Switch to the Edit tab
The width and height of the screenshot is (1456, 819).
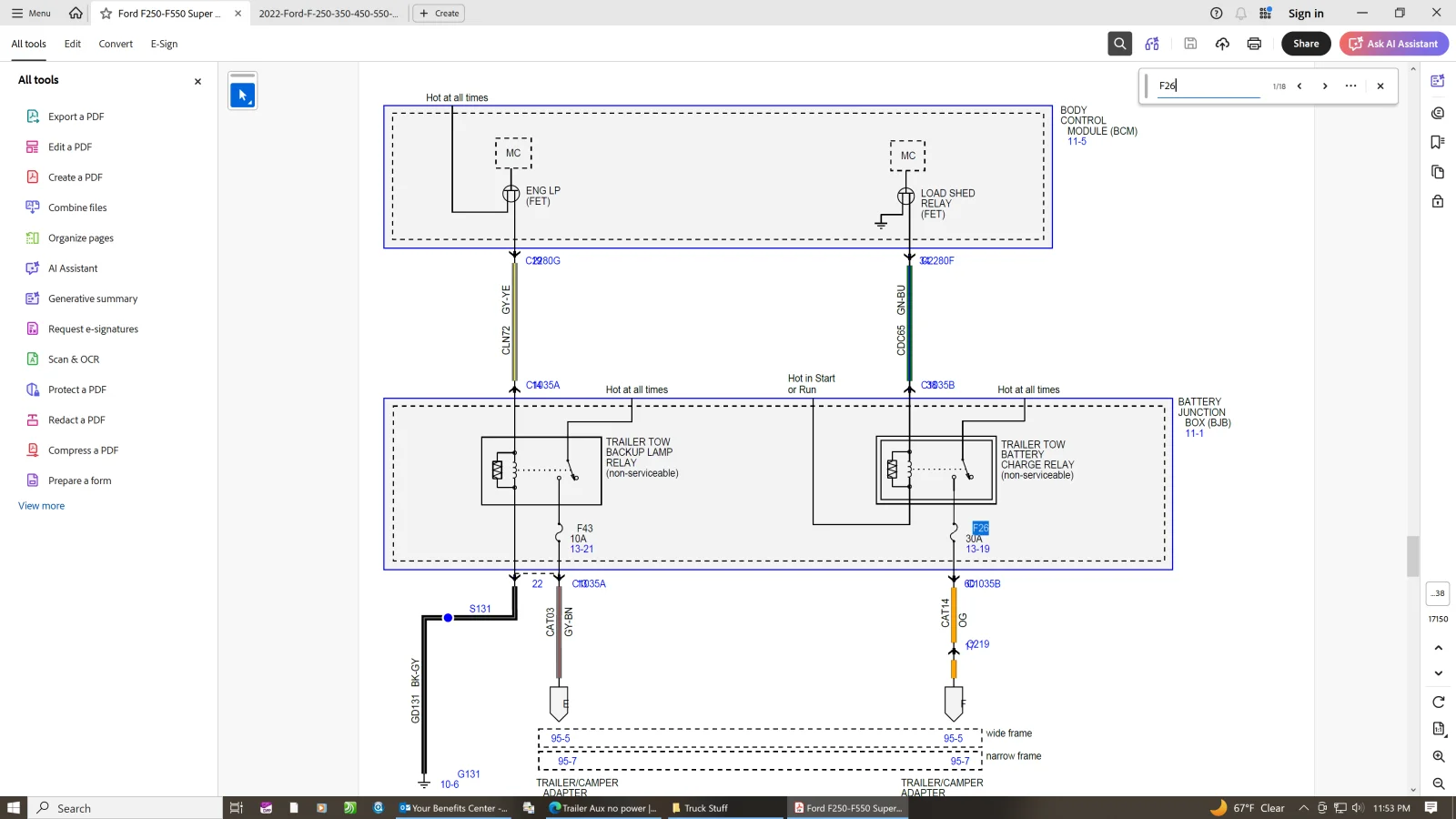[73, 44]
